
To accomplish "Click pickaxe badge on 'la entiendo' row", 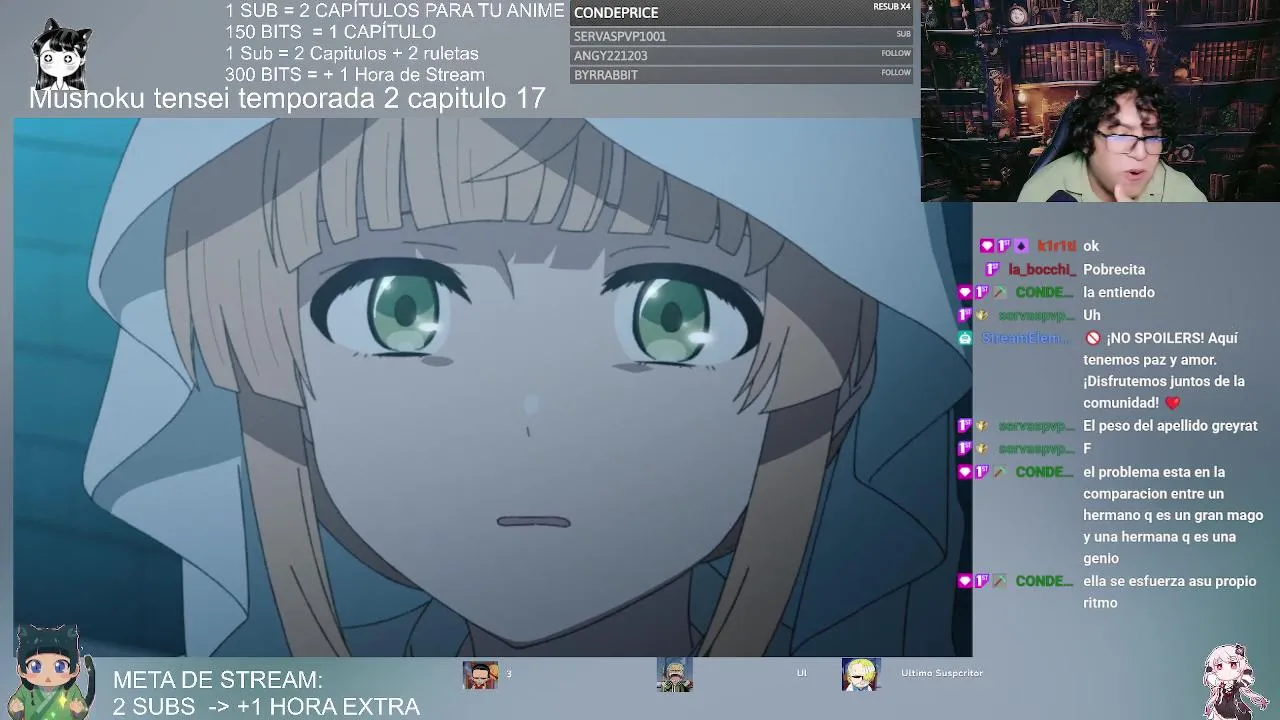I will pyautogui.click(x=999, y=293).
